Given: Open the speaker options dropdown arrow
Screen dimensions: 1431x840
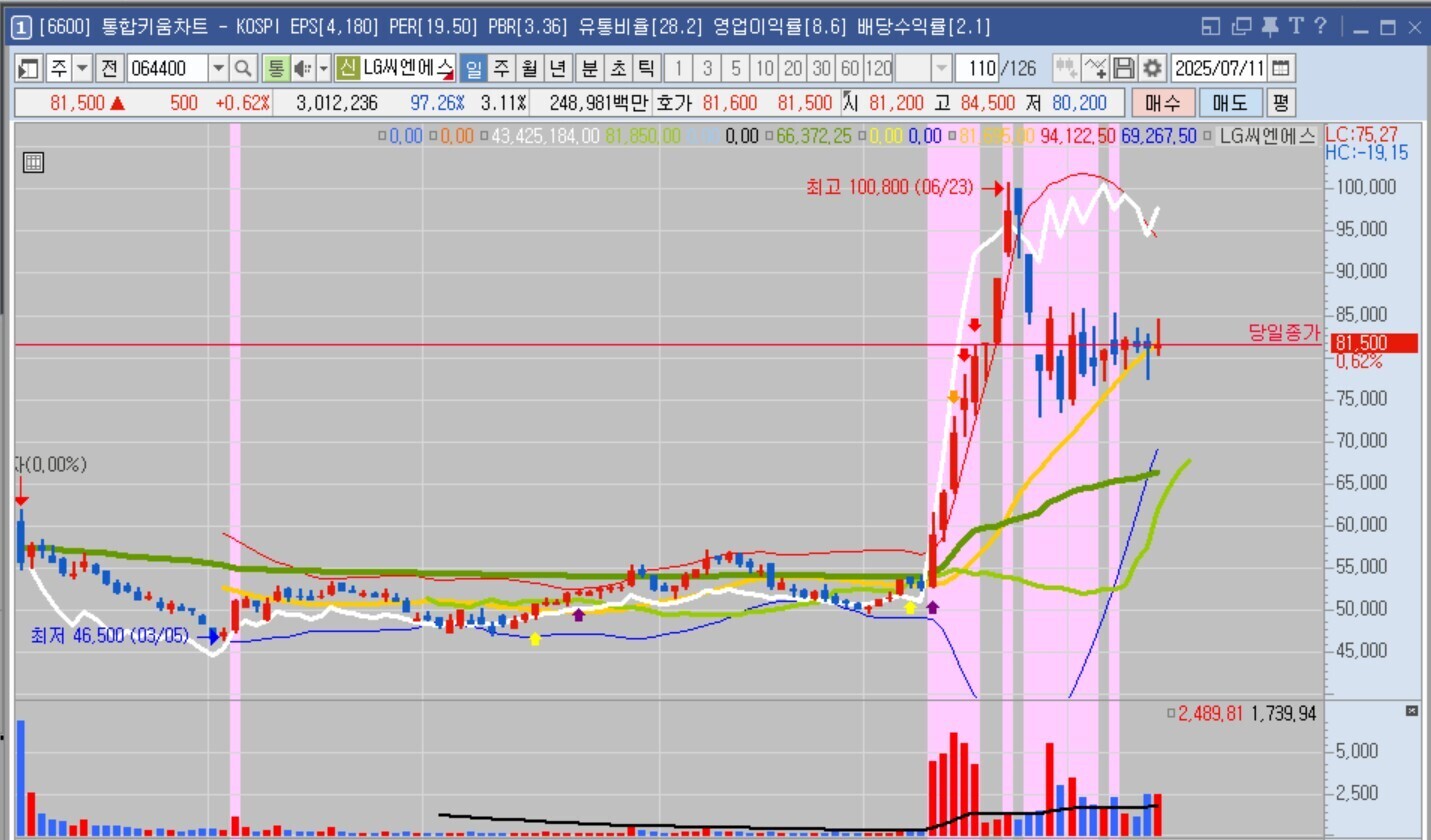Looking at the screenshot, I should click(323, 68).
